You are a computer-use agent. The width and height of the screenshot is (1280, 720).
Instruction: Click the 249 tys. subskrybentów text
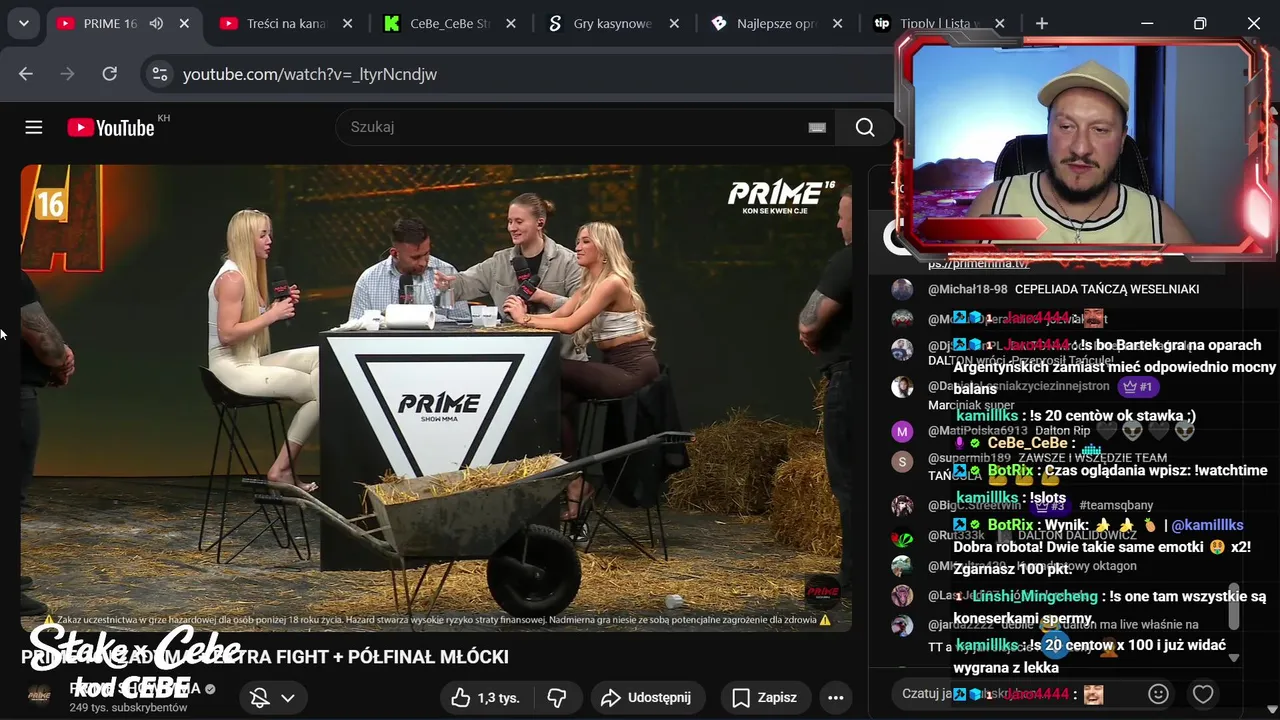coord(128,707)
